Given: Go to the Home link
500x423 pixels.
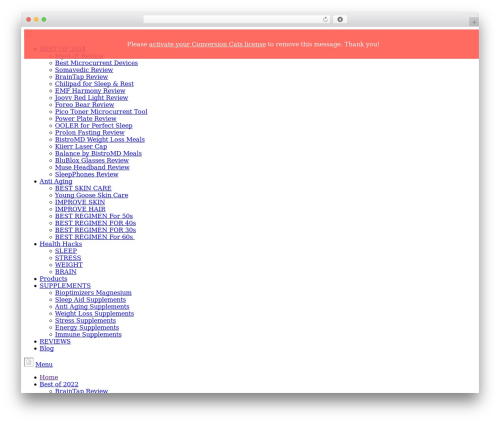Looking at the screenshot, I should pyautogui.click(x=49, y=377).
